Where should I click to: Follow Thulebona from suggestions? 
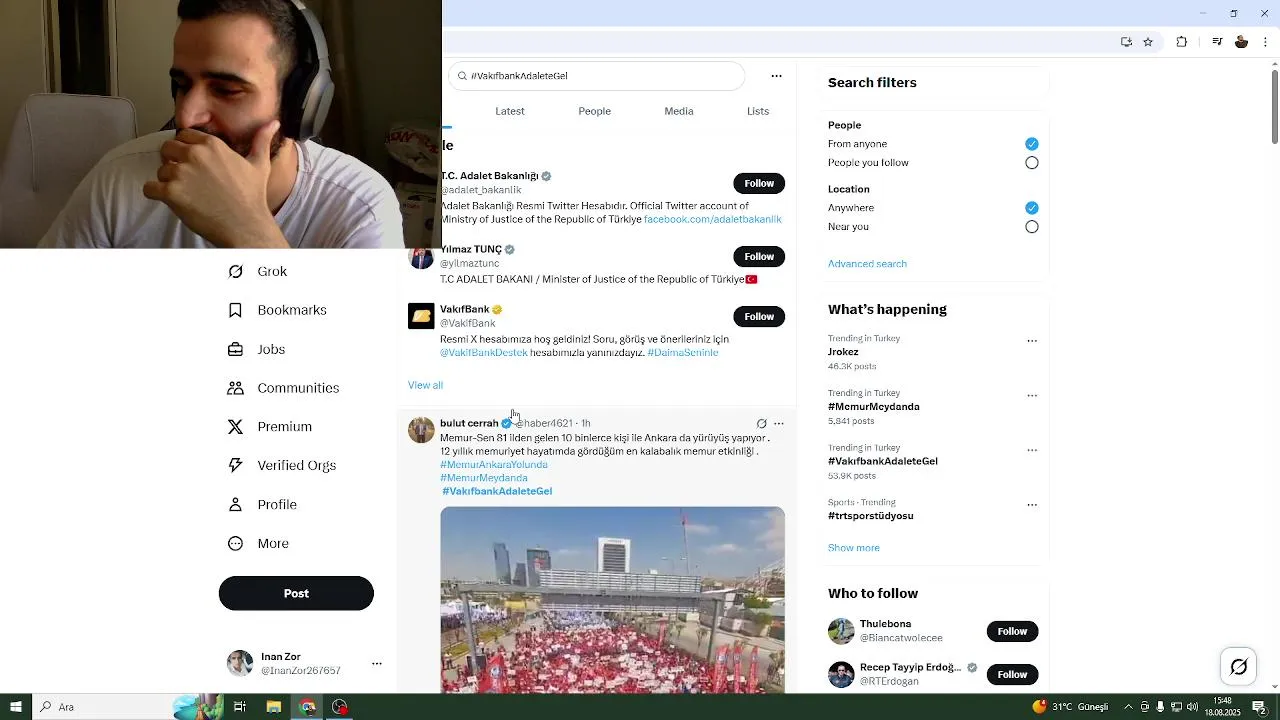tap(1012, 631)
